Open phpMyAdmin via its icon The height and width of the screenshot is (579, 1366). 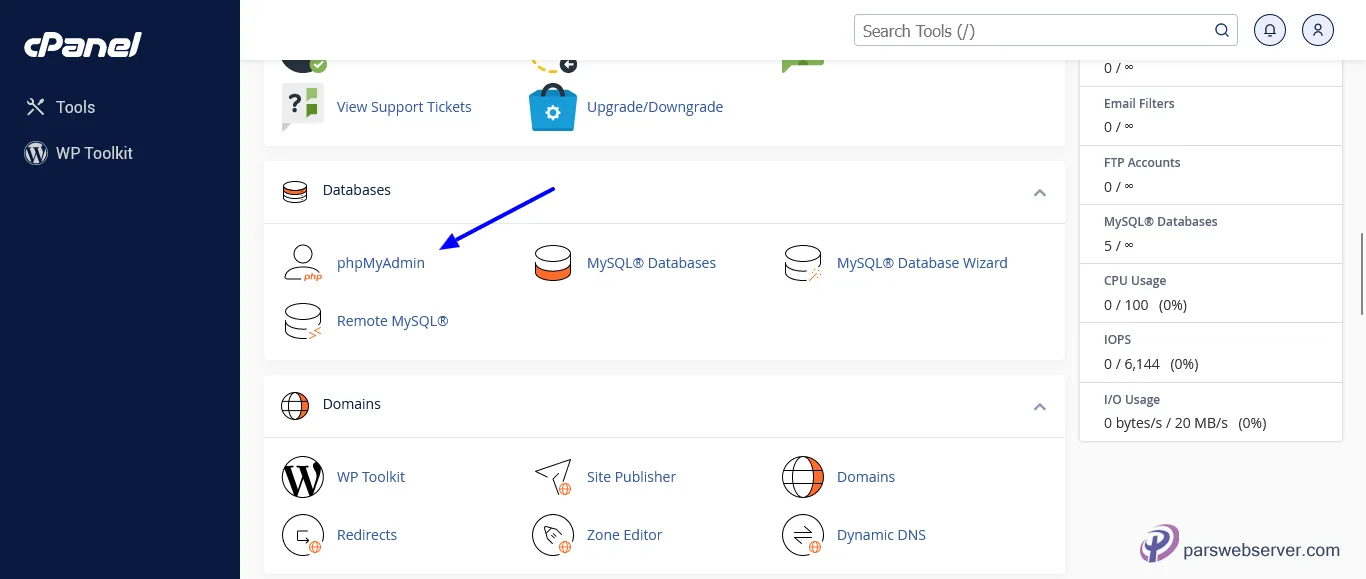click(303, 262)
